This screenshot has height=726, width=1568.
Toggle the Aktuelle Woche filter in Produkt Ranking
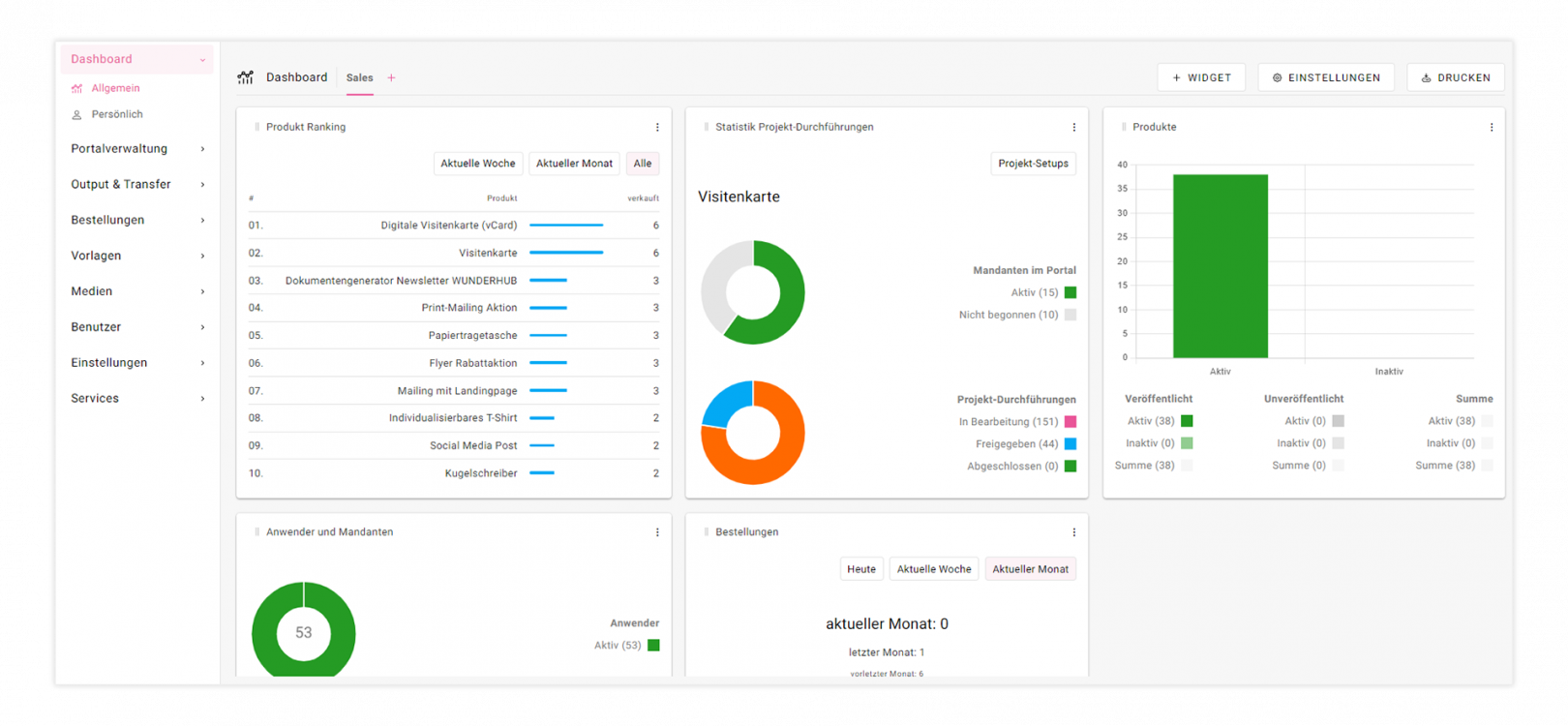point(478,164)
